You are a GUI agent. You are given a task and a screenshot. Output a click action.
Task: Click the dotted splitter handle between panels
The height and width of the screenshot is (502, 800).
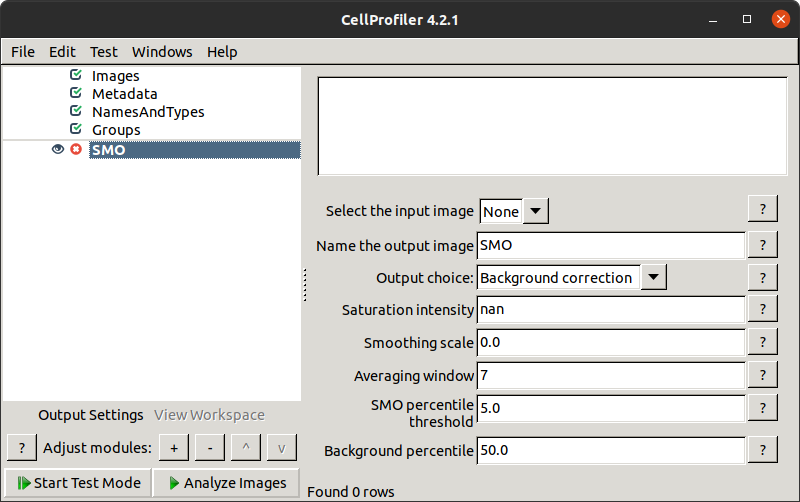coord(305,285)
